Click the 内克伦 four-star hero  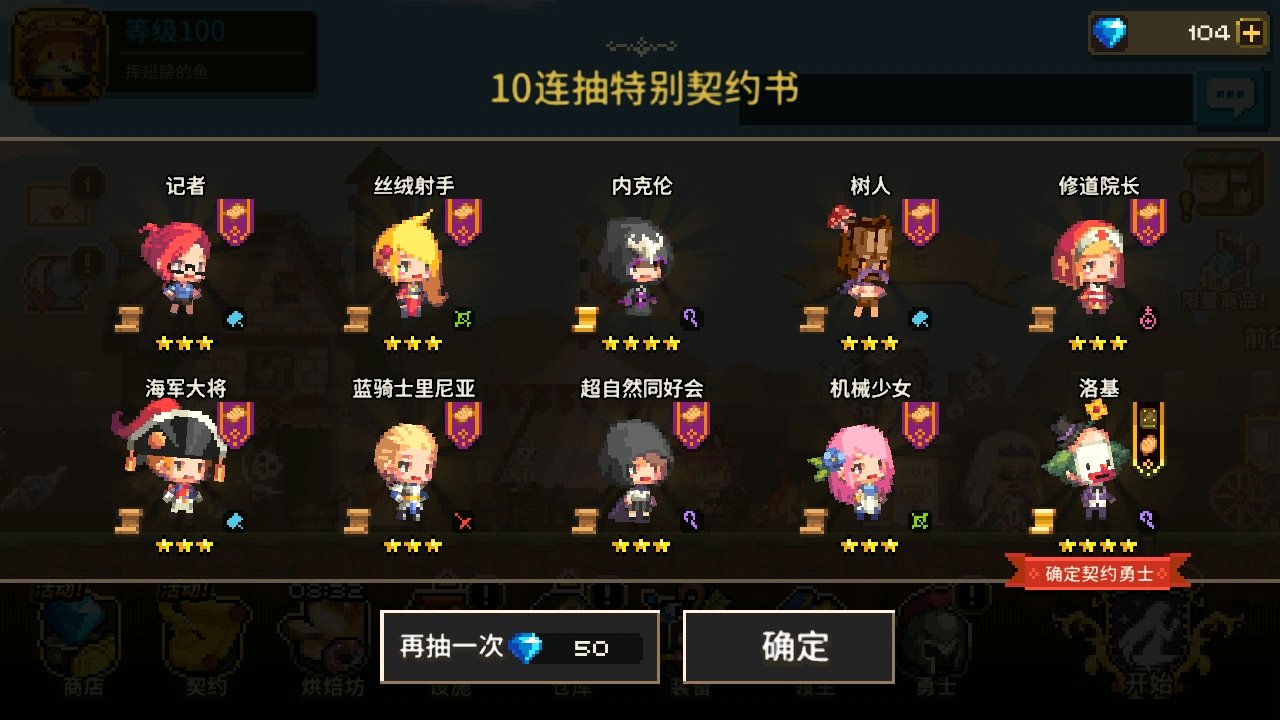(637, 269)
